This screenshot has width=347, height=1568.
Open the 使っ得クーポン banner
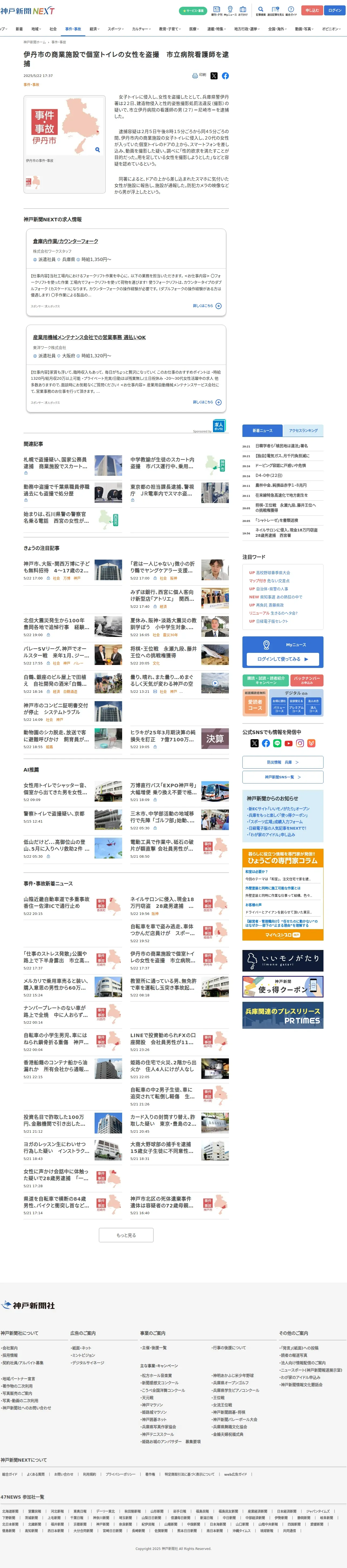[x=283, y=986]
